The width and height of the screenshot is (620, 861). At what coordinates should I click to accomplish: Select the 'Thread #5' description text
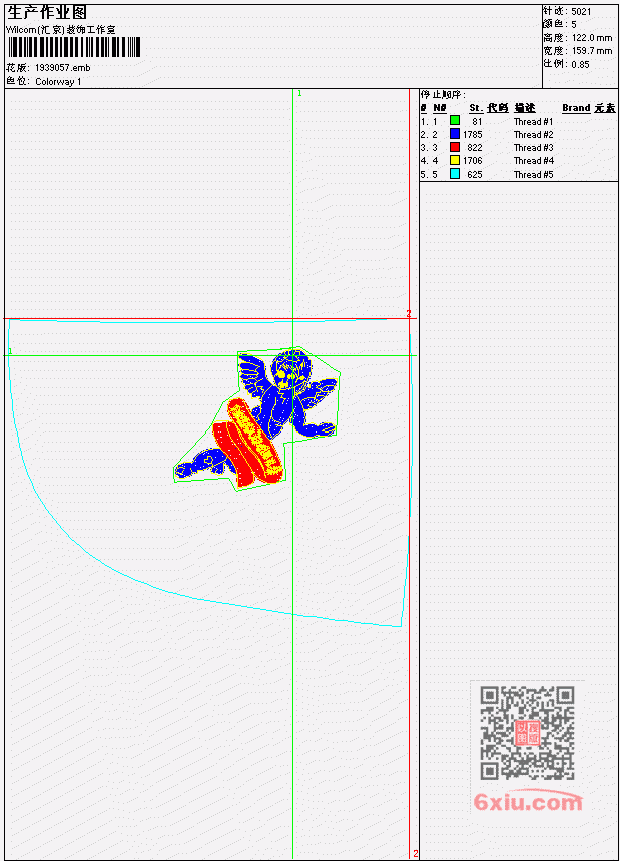pos(533,175)
